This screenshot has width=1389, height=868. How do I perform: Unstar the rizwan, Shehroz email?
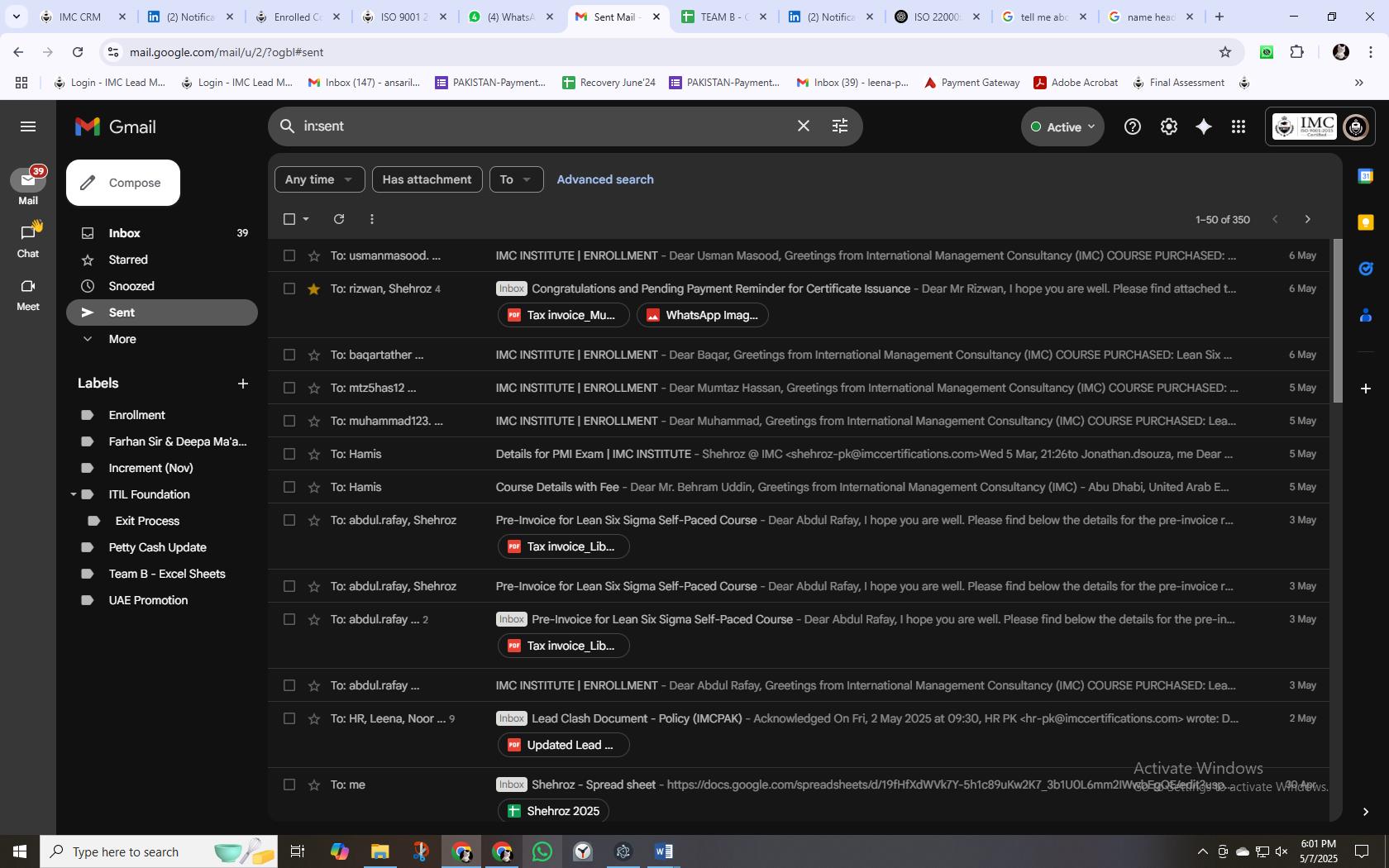pyautogui.click(x=313, y=289)
